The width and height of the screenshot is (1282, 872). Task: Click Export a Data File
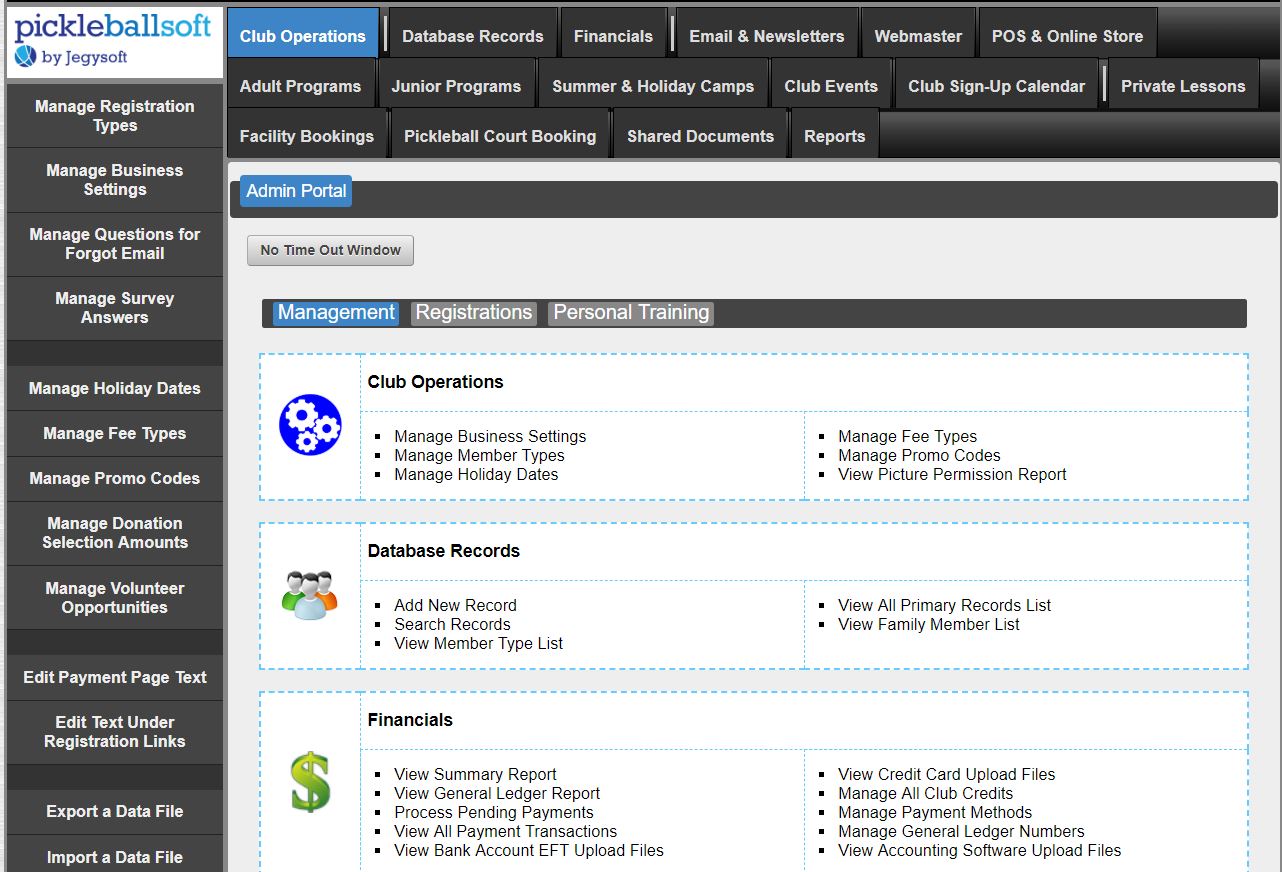[115, 811]
